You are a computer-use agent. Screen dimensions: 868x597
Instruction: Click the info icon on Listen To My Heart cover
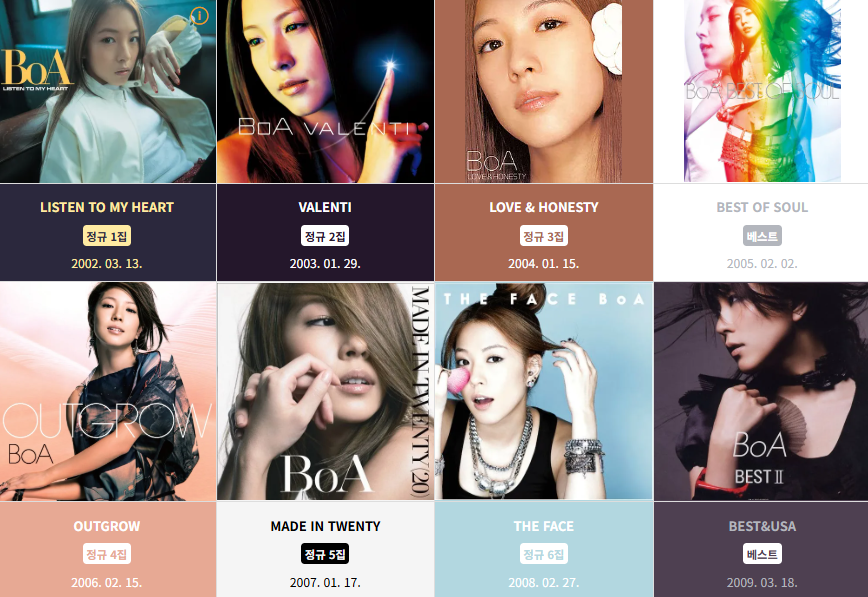click(x=199, y=16)
